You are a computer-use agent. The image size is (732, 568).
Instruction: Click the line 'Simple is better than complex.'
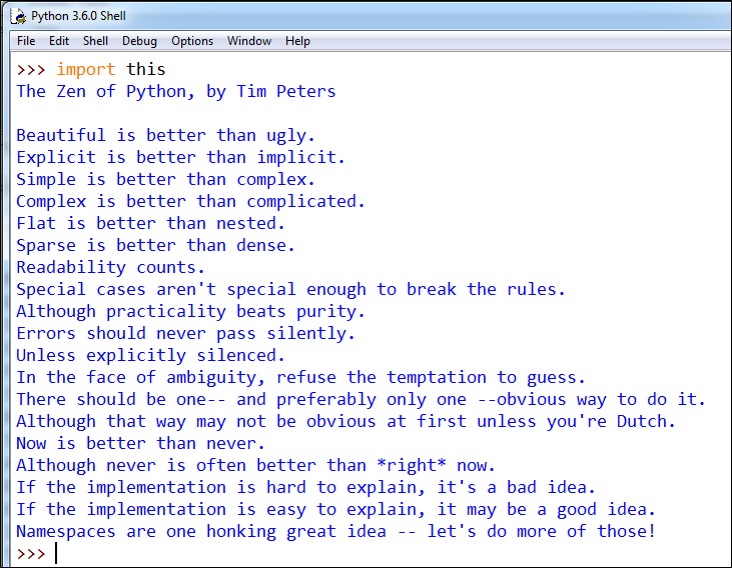(166, 180)
